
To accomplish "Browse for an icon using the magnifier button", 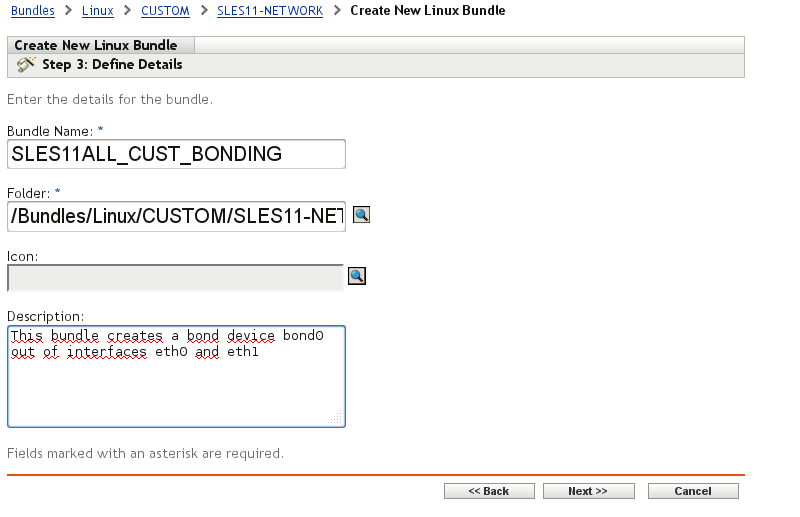I will [x=357, y=276].
